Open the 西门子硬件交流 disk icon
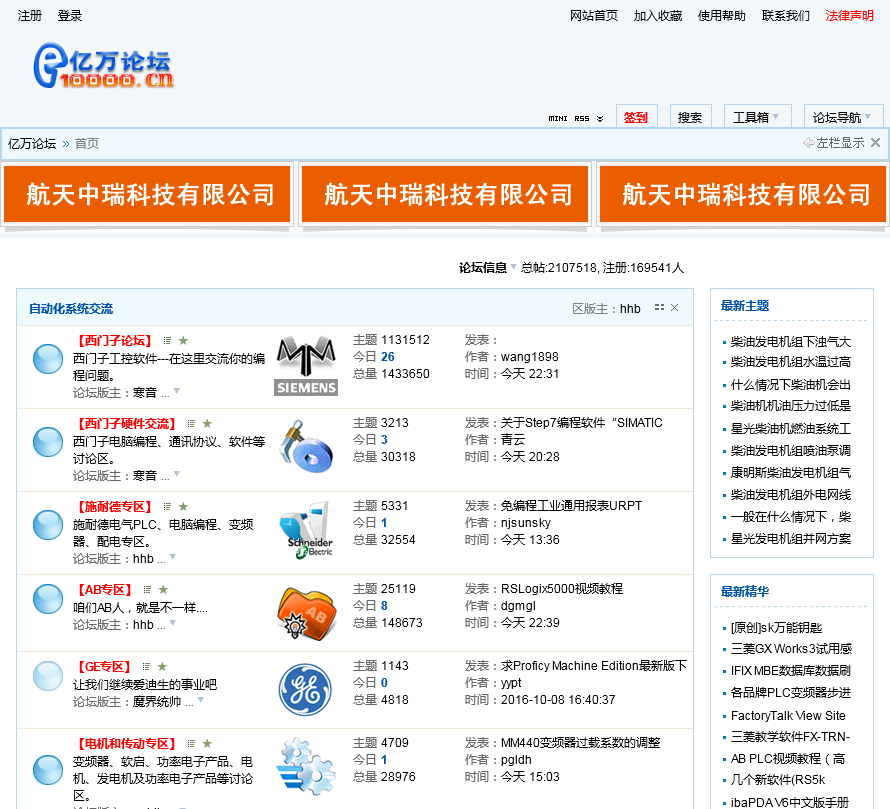The width and height of the screenshot is (890, 809). click(x=307, y=446)
